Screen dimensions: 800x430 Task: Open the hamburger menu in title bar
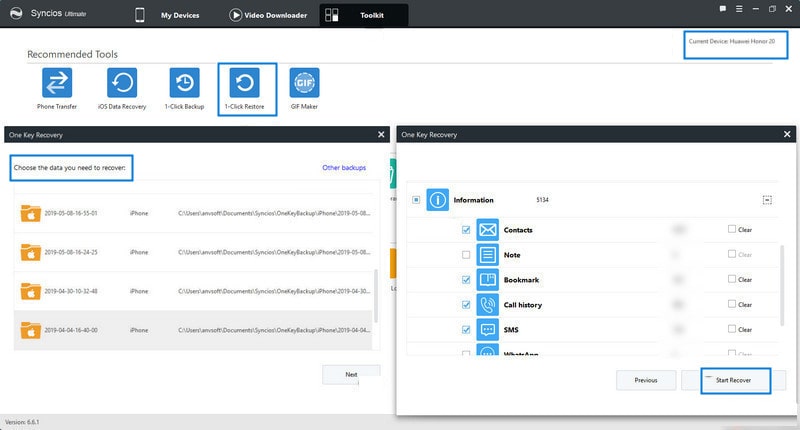point(739,9)
